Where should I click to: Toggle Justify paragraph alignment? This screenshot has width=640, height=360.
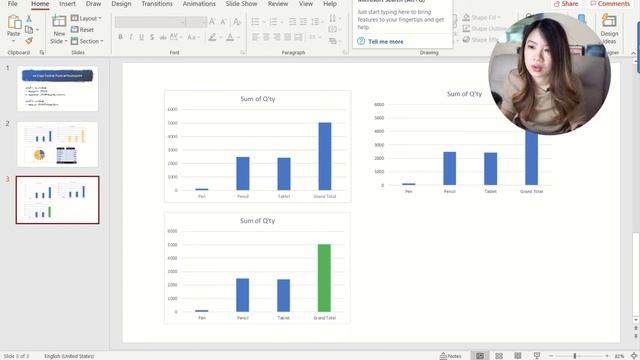287,37
